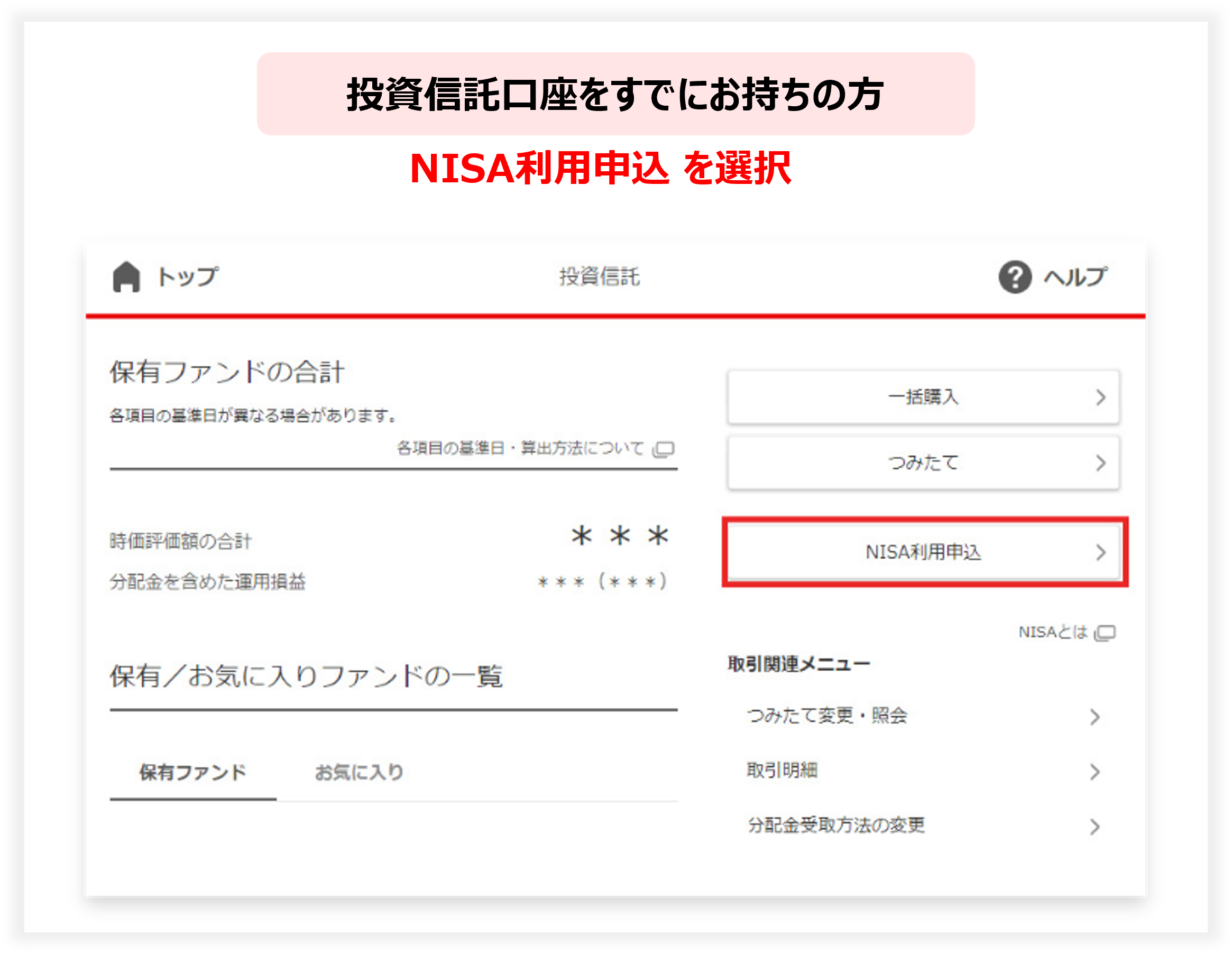Image resolution: width=1232 pixels, height=954 pixels.
Task: Click popup icon after 算出方法について
Action: tap(664, 449)
